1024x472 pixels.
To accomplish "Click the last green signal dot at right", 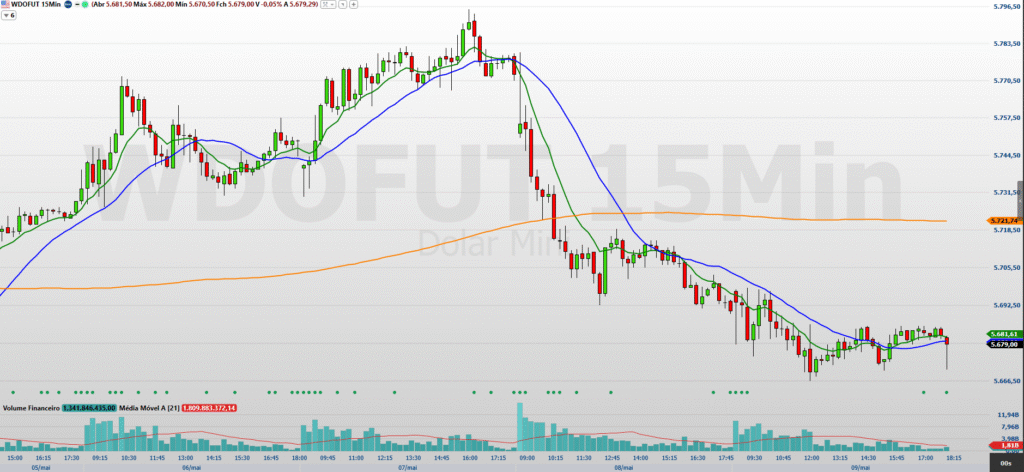I will click(946, 392).
